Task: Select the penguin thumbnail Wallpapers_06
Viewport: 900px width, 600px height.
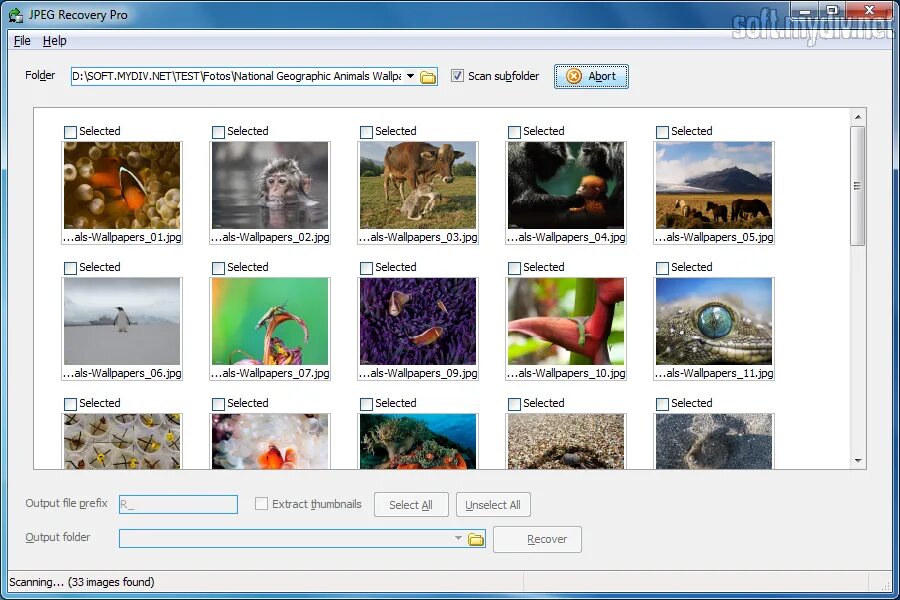Action: [x=122, y=322]
